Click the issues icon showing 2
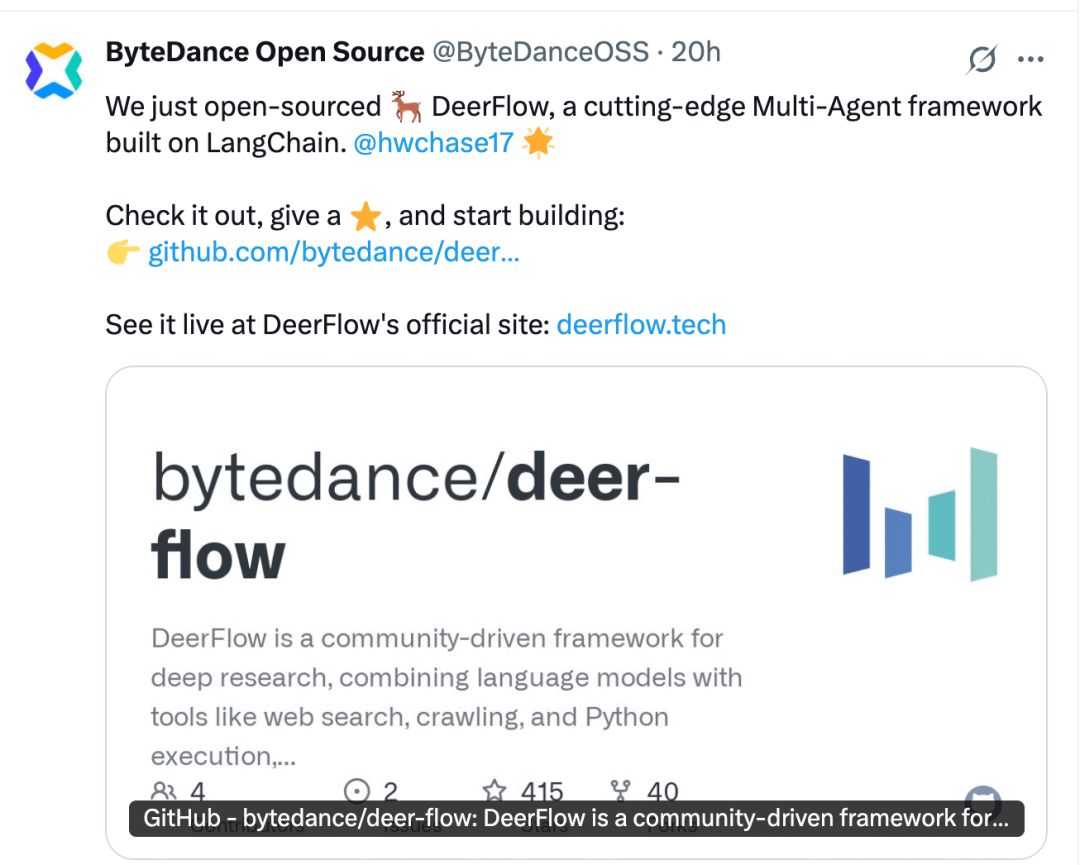The width and height of the screenshot is (1080, 865). pos(357,791)
